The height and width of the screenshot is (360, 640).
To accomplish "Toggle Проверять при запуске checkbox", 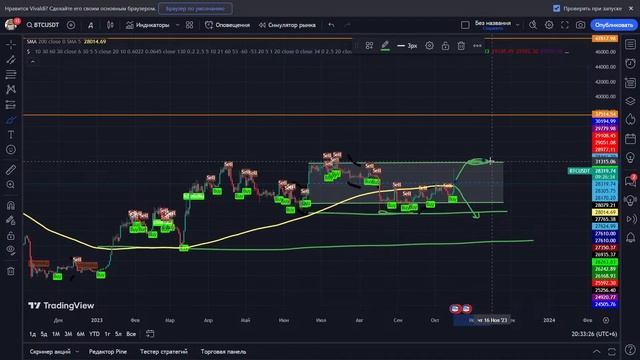I will (556, 8).
